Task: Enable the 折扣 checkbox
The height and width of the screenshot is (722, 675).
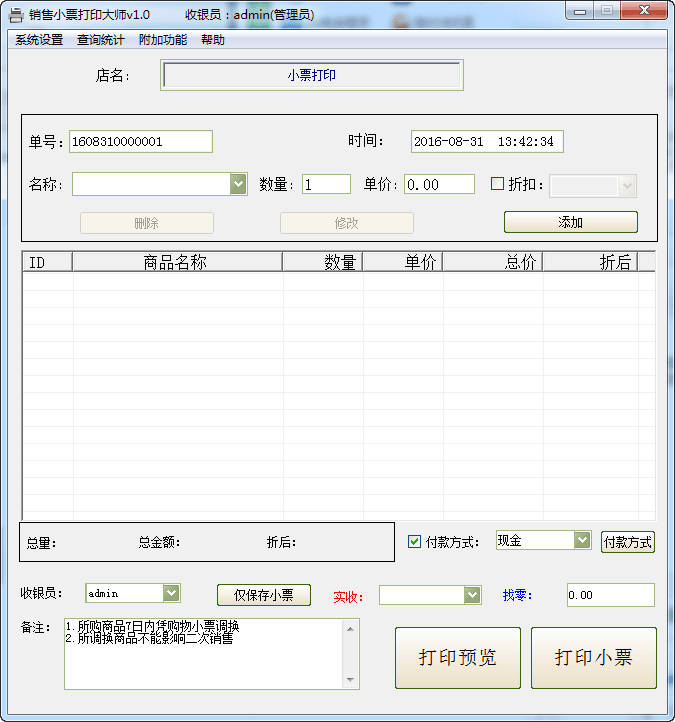Action: 498,184
